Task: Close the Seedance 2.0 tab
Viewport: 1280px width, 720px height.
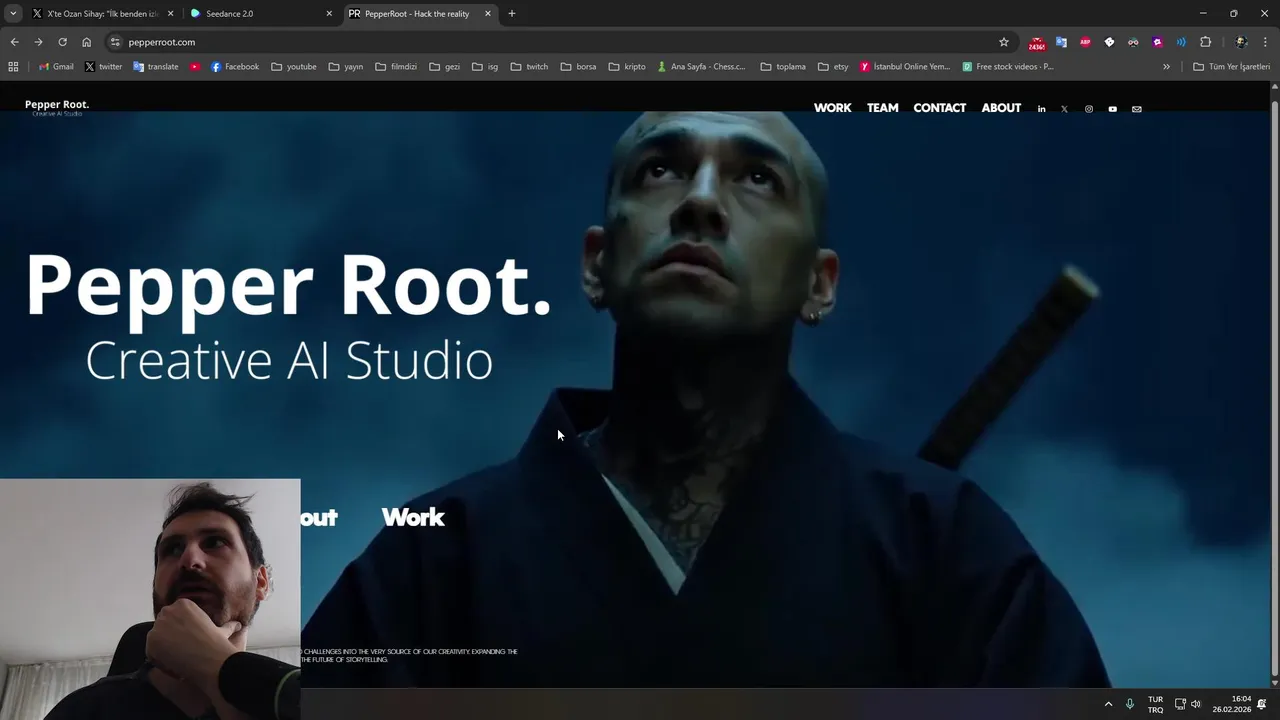Action: tap(329, 14)
